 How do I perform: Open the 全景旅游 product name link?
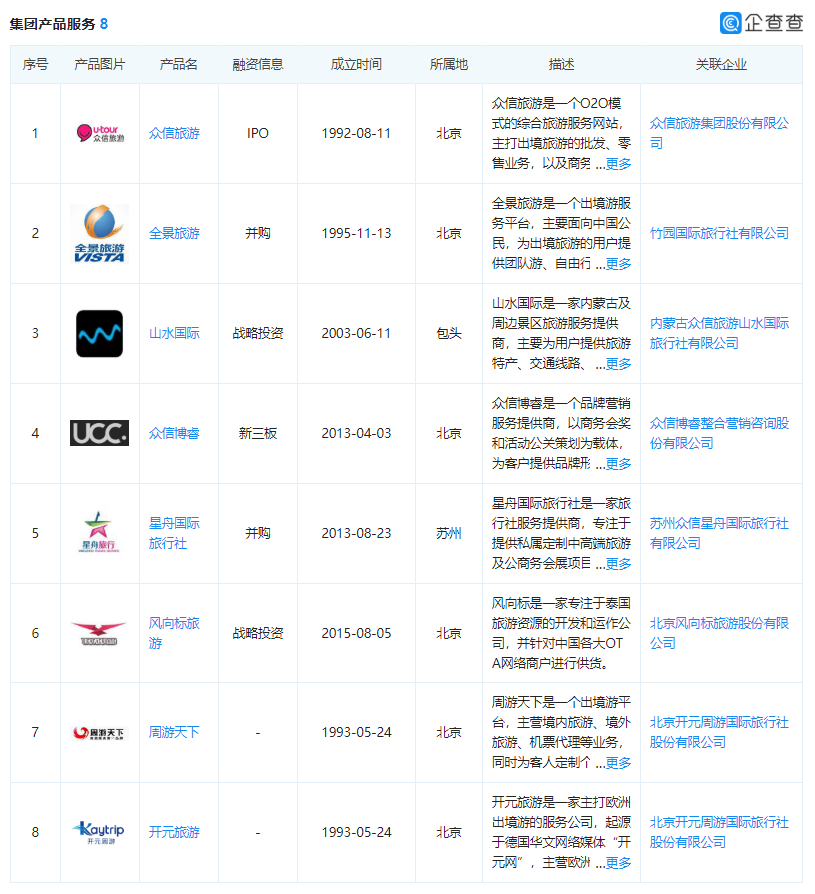174,234
